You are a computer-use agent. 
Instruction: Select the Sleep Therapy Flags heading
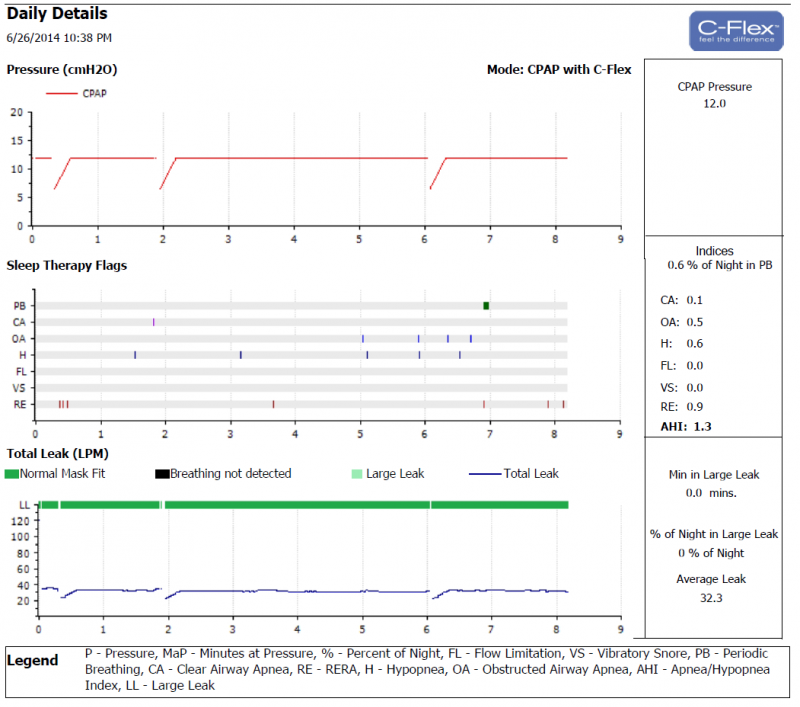click(67, 265)
